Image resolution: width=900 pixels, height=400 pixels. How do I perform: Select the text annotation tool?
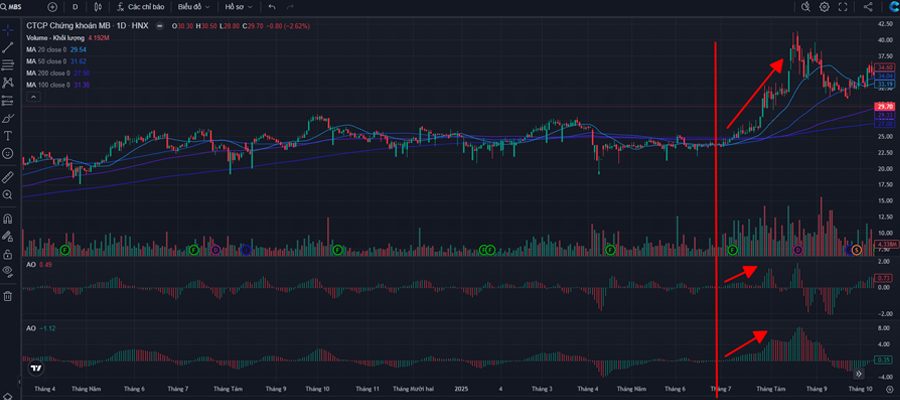tap(7, 136)
